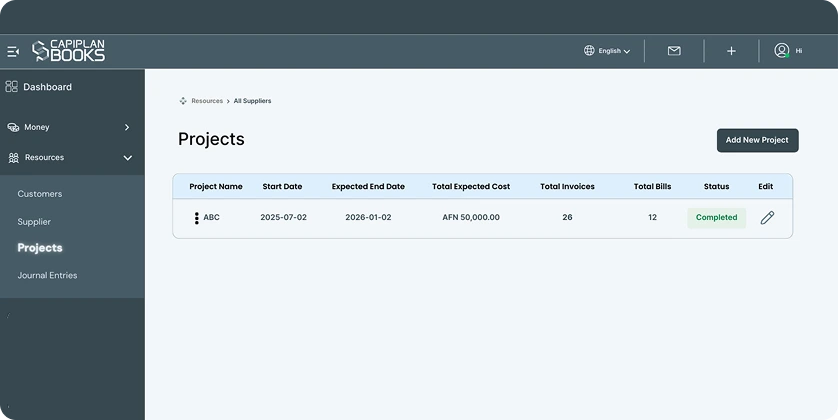Image resolution: width=838 pixels, height=420 pixels.
Task: Click the Resources breadcrumb link
Action: coord(207,100)
